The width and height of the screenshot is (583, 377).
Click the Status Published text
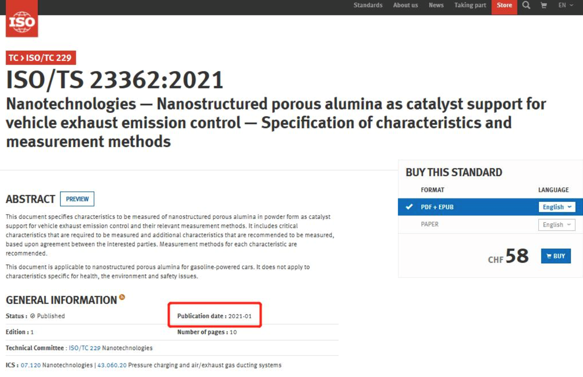coord(35,316)
